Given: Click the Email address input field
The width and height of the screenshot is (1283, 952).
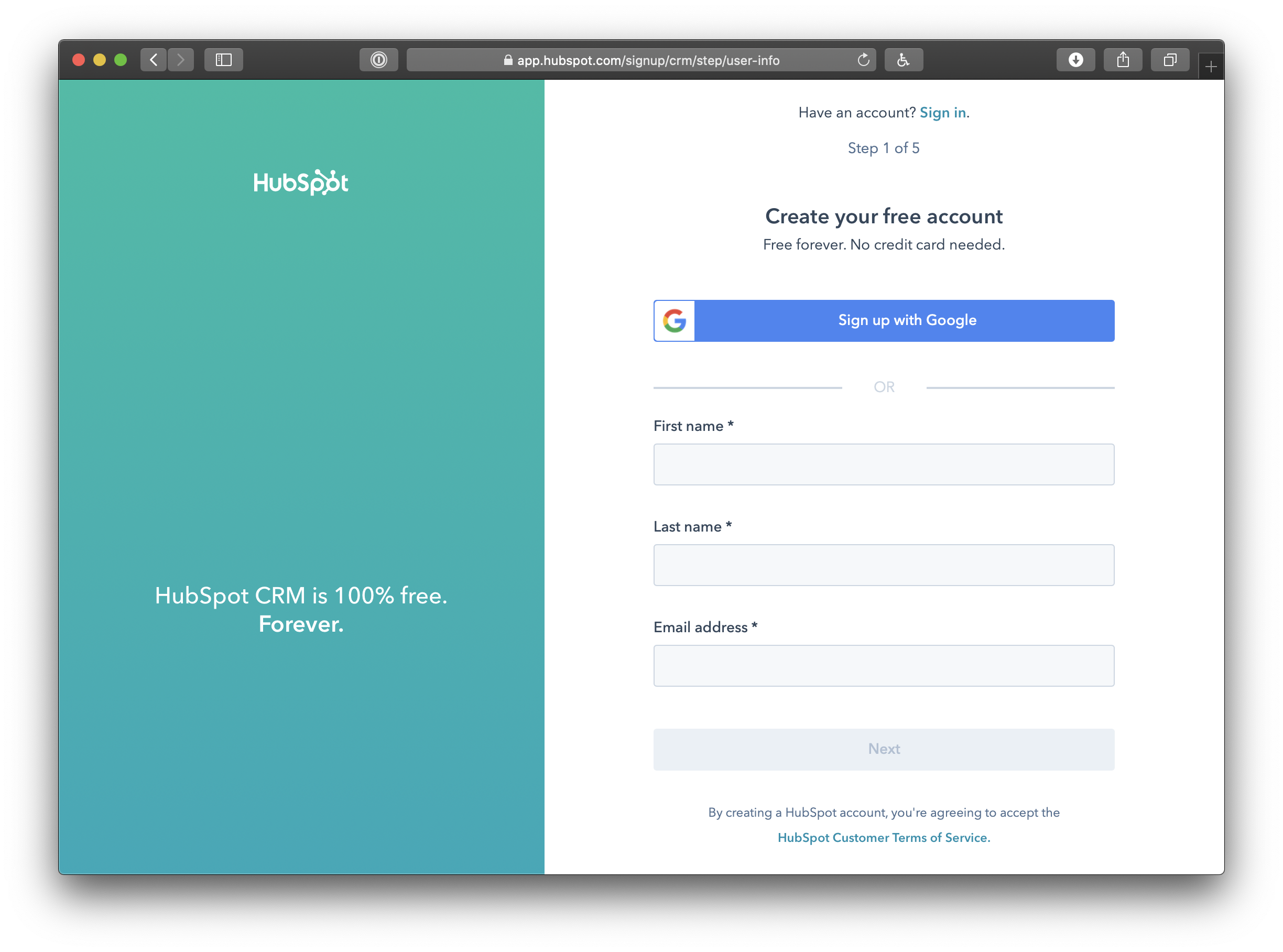Looking at the screenshot, I should [884, 666].
